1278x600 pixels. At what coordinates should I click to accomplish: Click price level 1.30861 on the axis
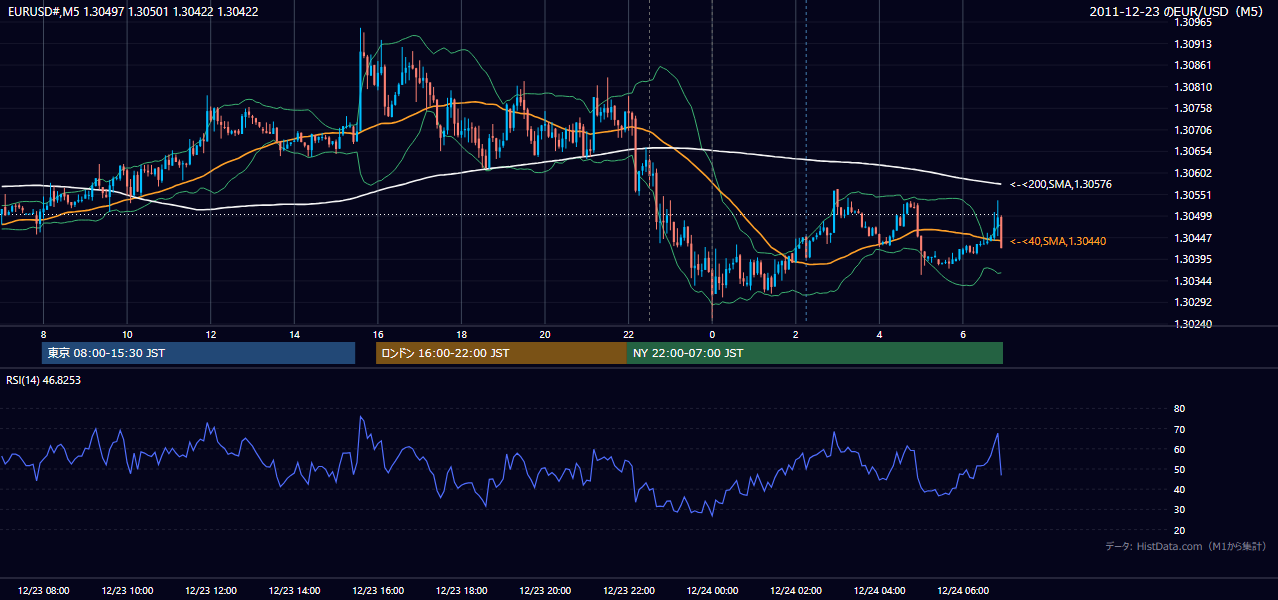(x=1195, y=65)
